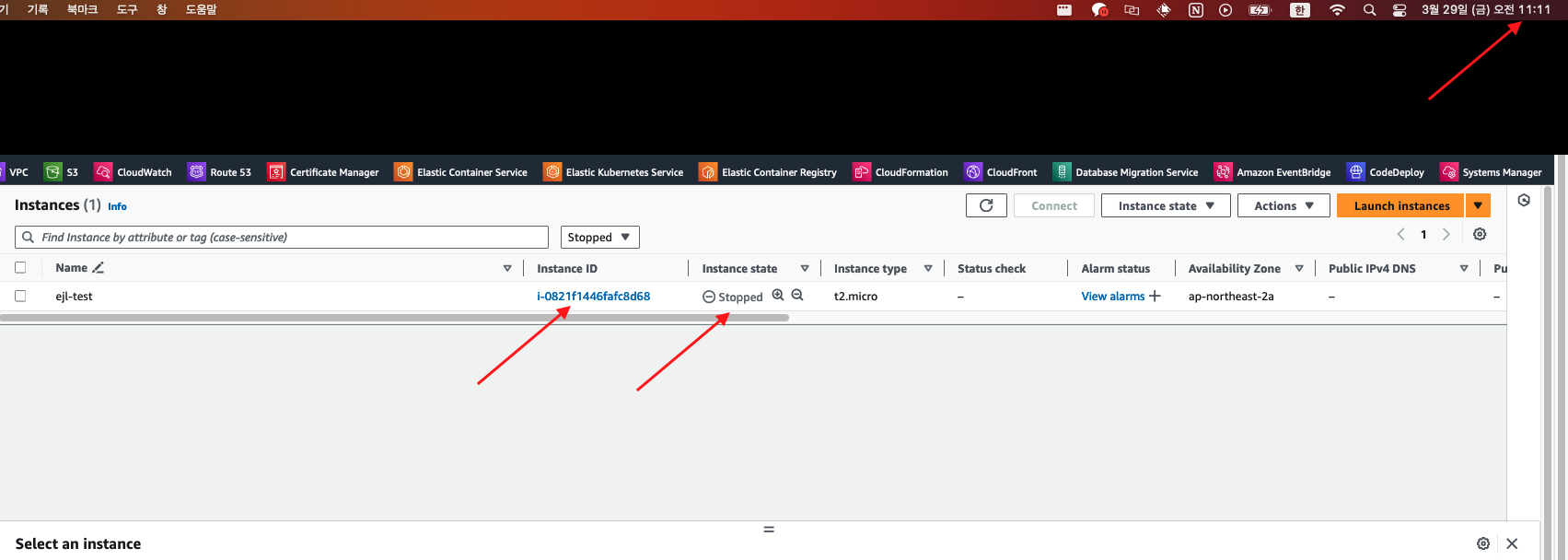The image size is (1568, 560).
Task: Open the 도움말 menu in menu bar
Action: (x=201, y=9)
